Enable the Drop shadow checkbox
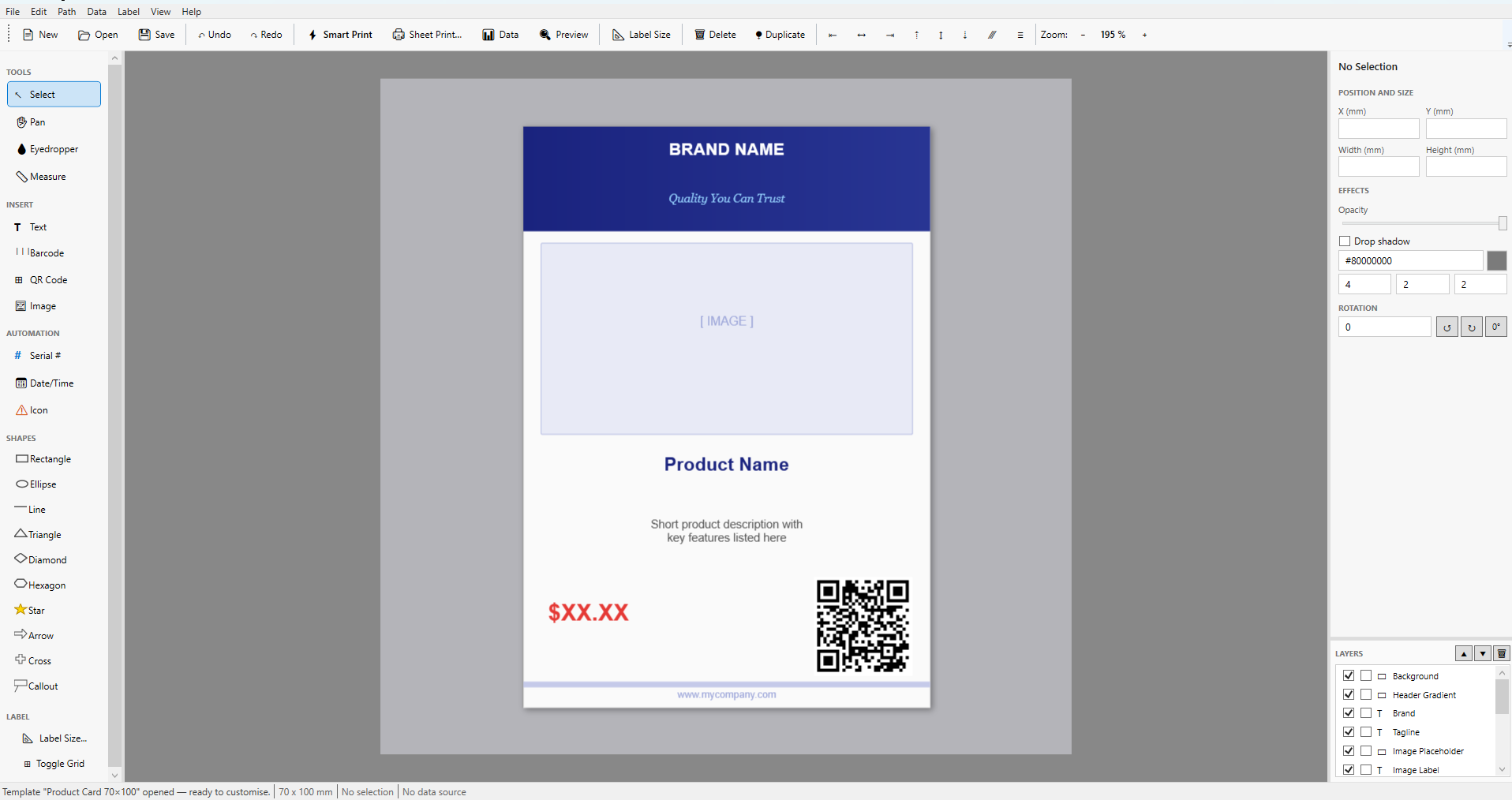This screenshot has height=800, width=1512. click(1345, 241)
